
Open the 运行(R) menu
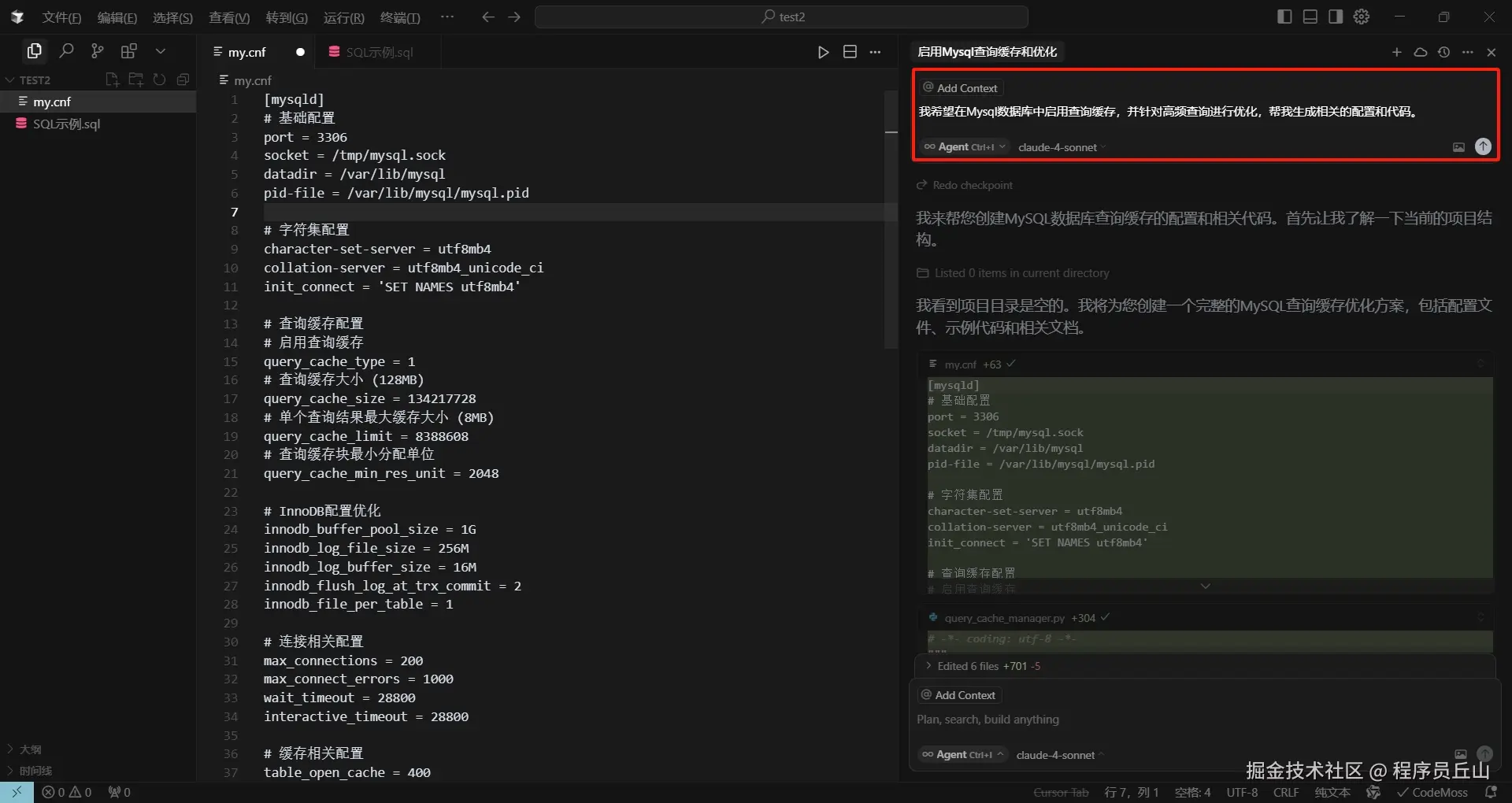344,17
